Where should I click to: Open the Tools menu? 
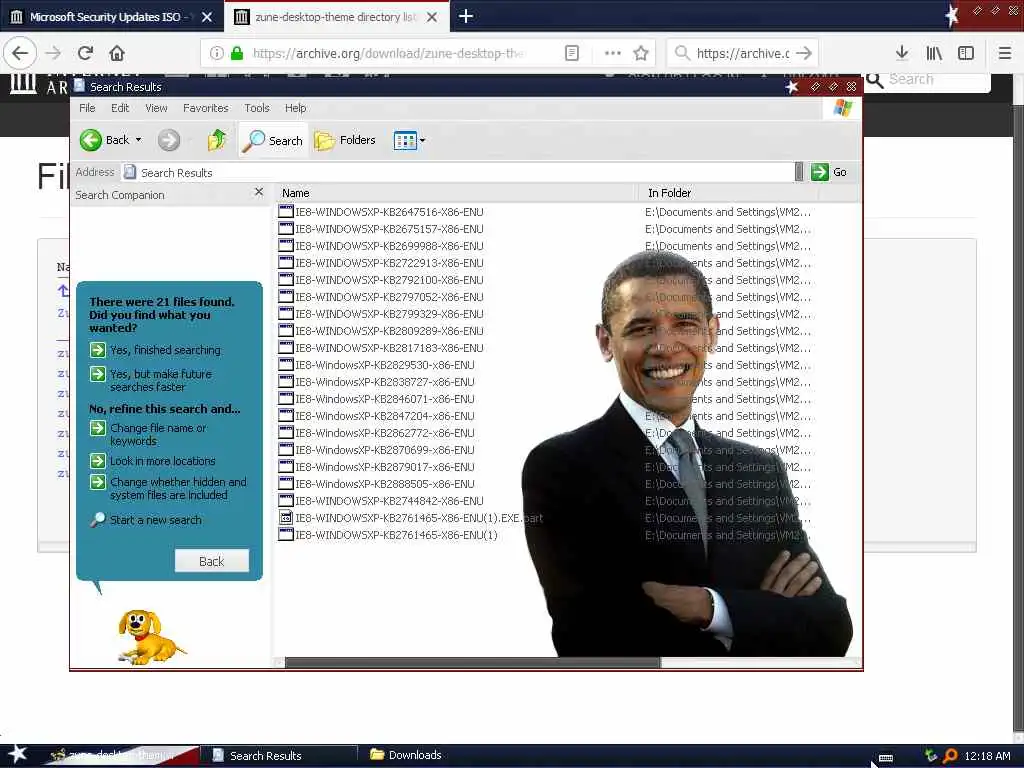(x=257, y=108)
